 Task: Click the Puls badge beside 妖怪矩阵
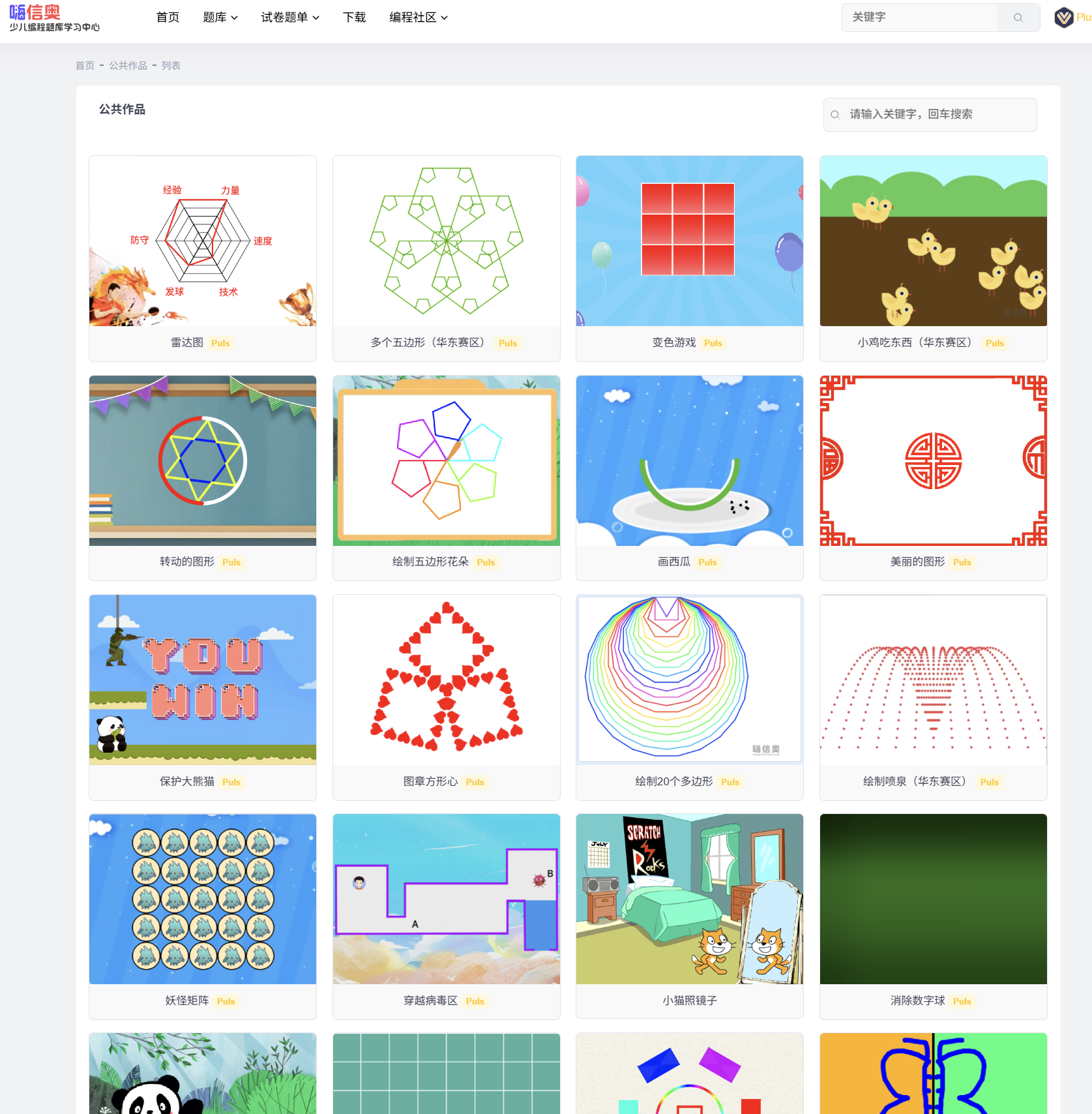(x=226, y=1001)
